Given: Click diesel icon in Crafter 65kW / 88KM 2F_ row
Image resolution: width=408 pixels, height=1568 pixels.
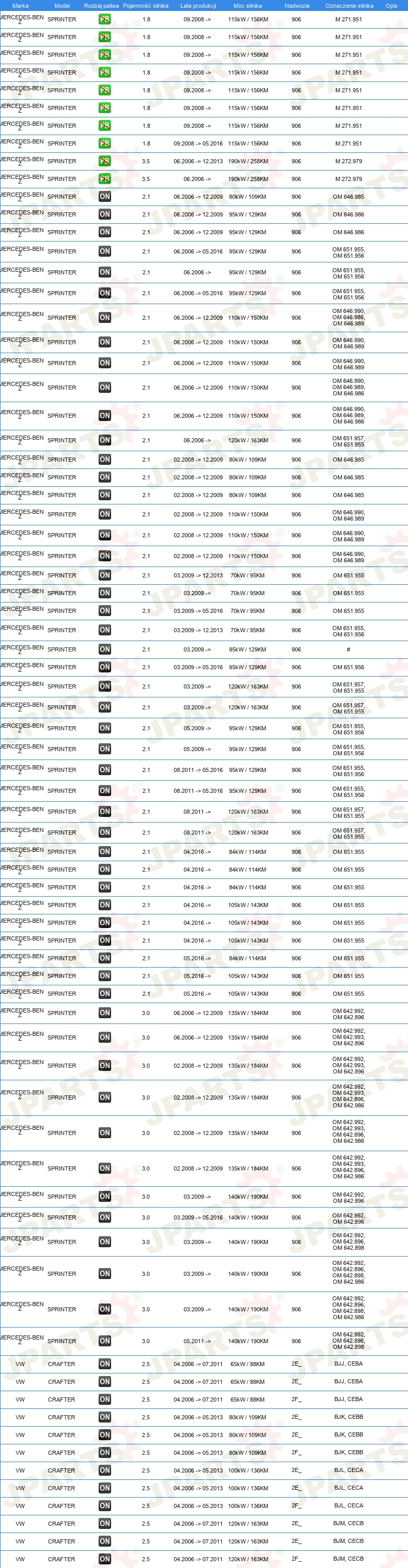Looking at the screenshot, I should click(x=105, y=1400).
